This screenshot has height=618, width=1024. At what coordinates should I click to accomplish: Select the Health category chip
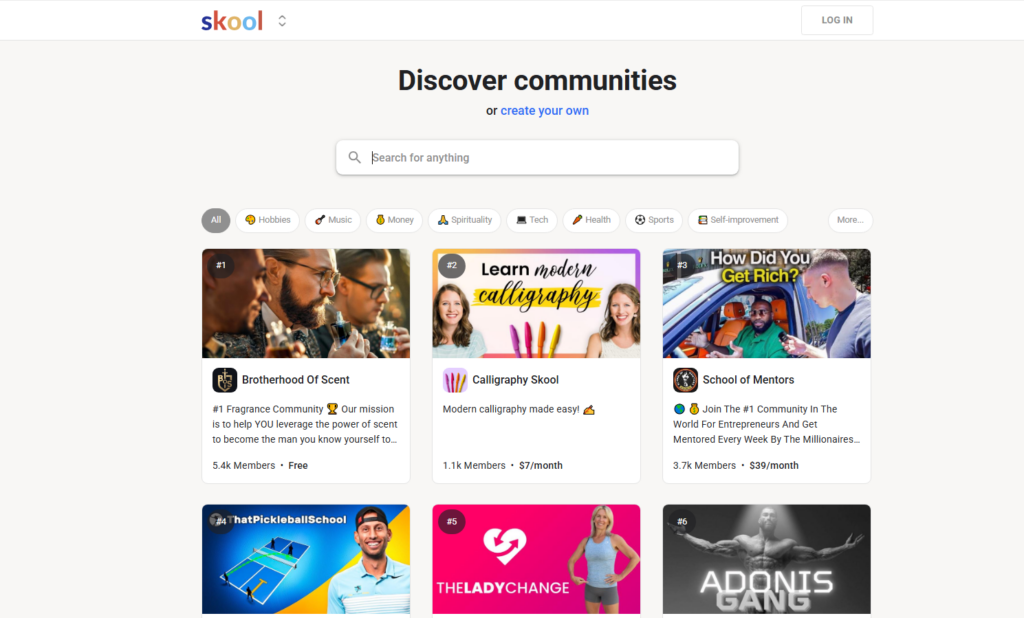pyautogui.click(x=591, y=220)
